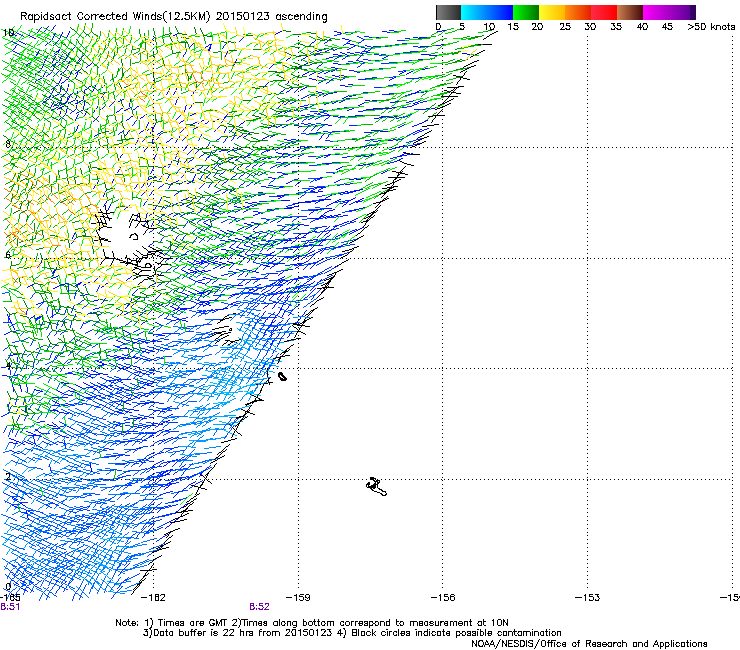Click the gray 0-5 knots legend swatch
This screenshot has height=650, width=740.
[x=448, y=12]
